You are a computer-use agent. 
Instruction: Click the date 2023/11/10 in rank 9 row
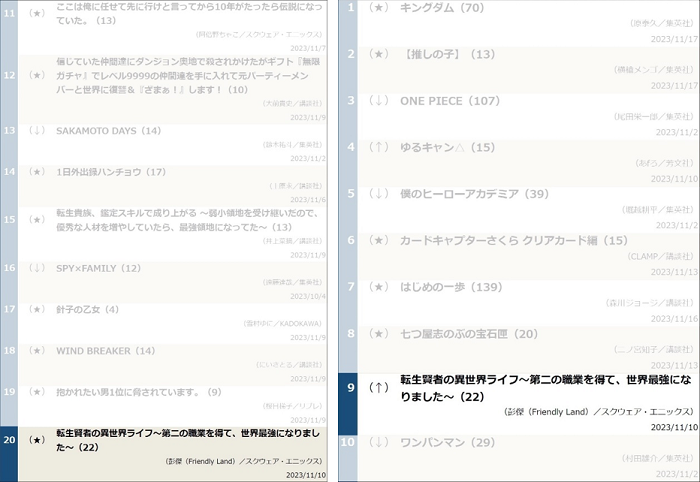click(674, 428)
